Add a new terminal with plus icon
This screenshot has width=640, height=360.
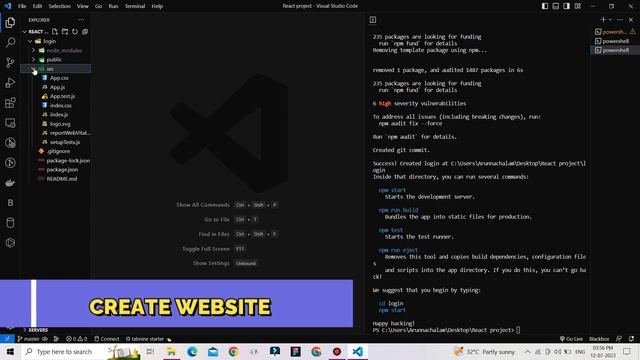pos(603,20)
